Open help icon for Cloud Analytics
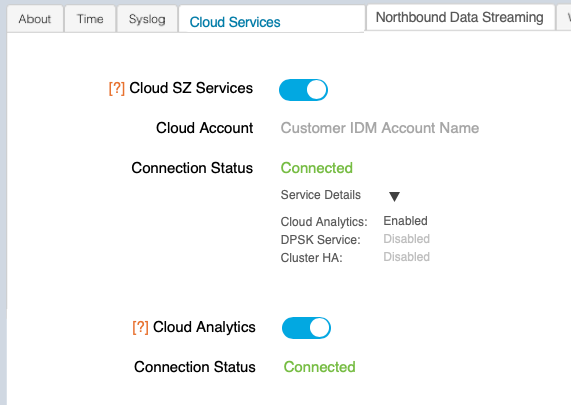Viewport: 571px width, 405px height. click(140, 327)
